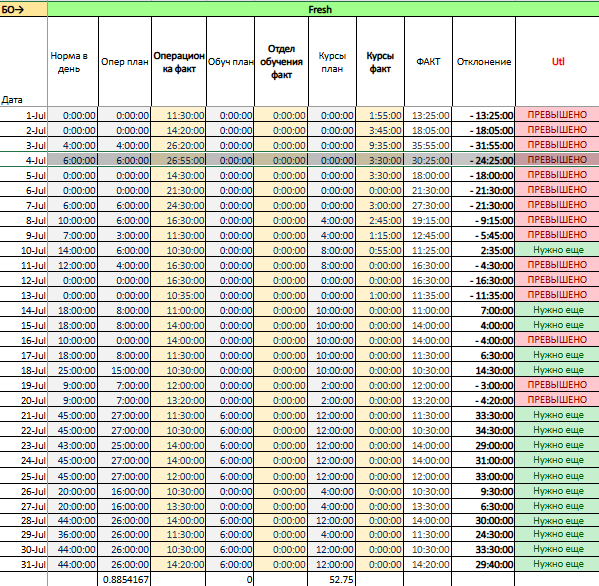Click Курсы факт 0:55:00 for 10-Jul

[x=380, y=250]
